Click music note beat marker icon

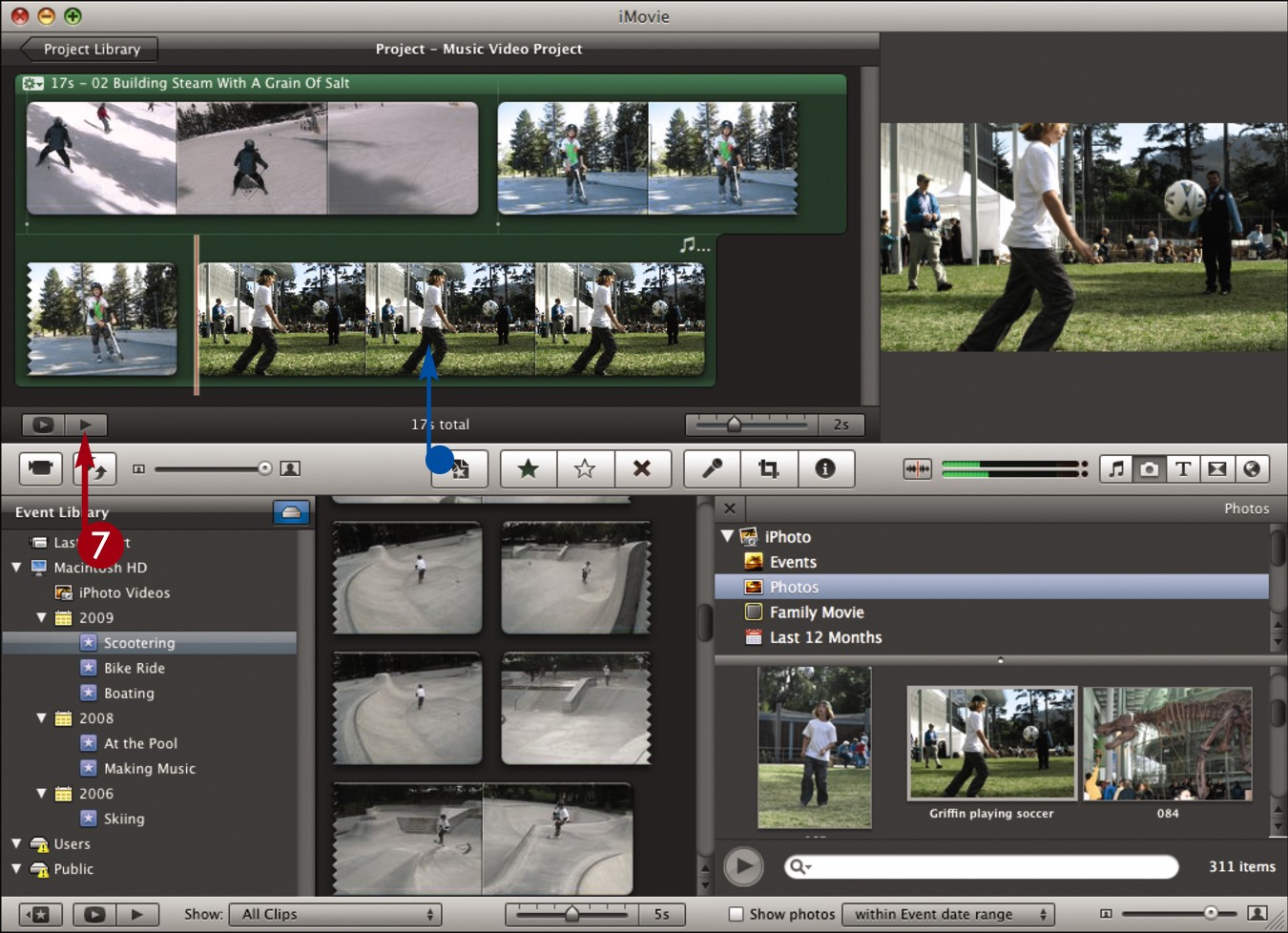(694, 245)
